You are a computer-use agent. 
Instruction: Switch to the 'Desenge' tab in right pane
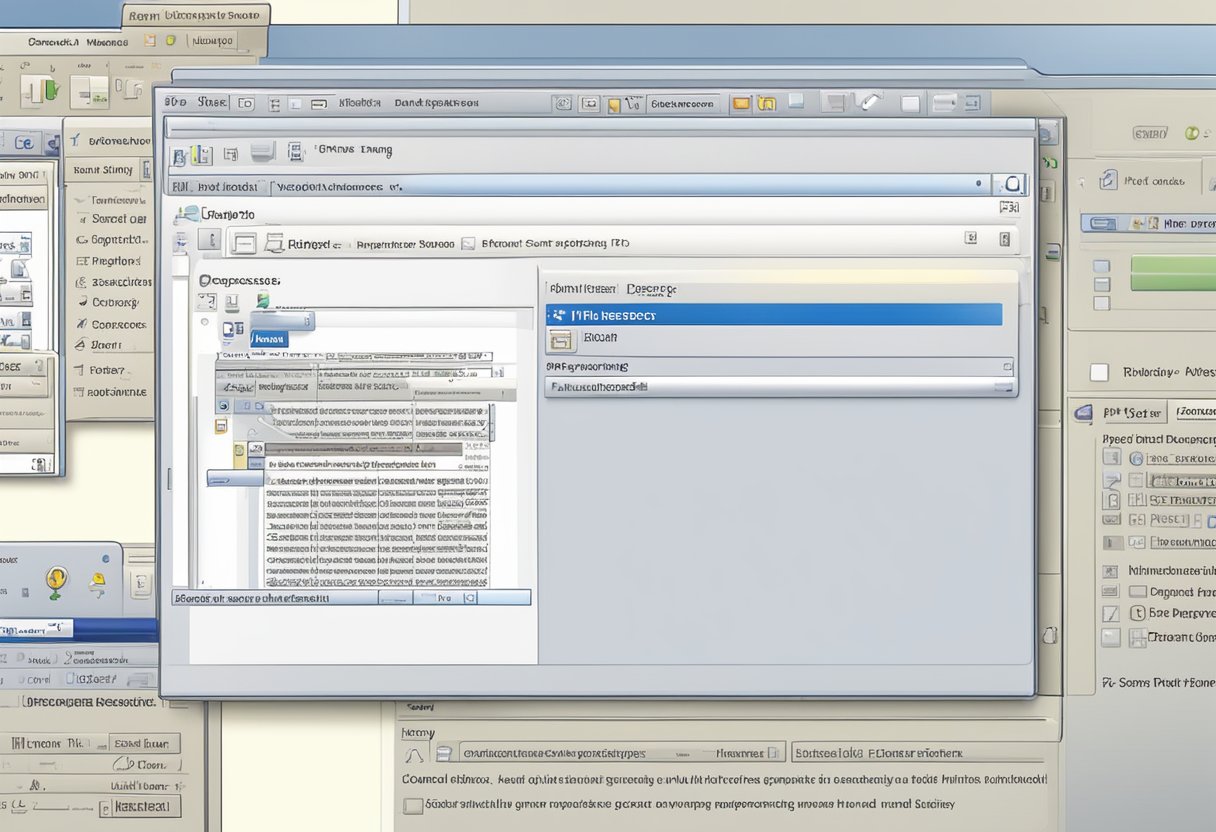tap(651, 289)
